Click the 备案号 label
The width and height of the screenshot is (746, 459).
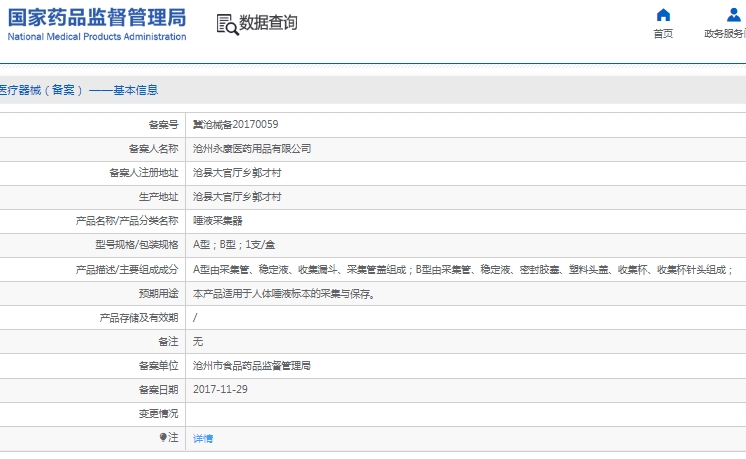pos(163,125)
